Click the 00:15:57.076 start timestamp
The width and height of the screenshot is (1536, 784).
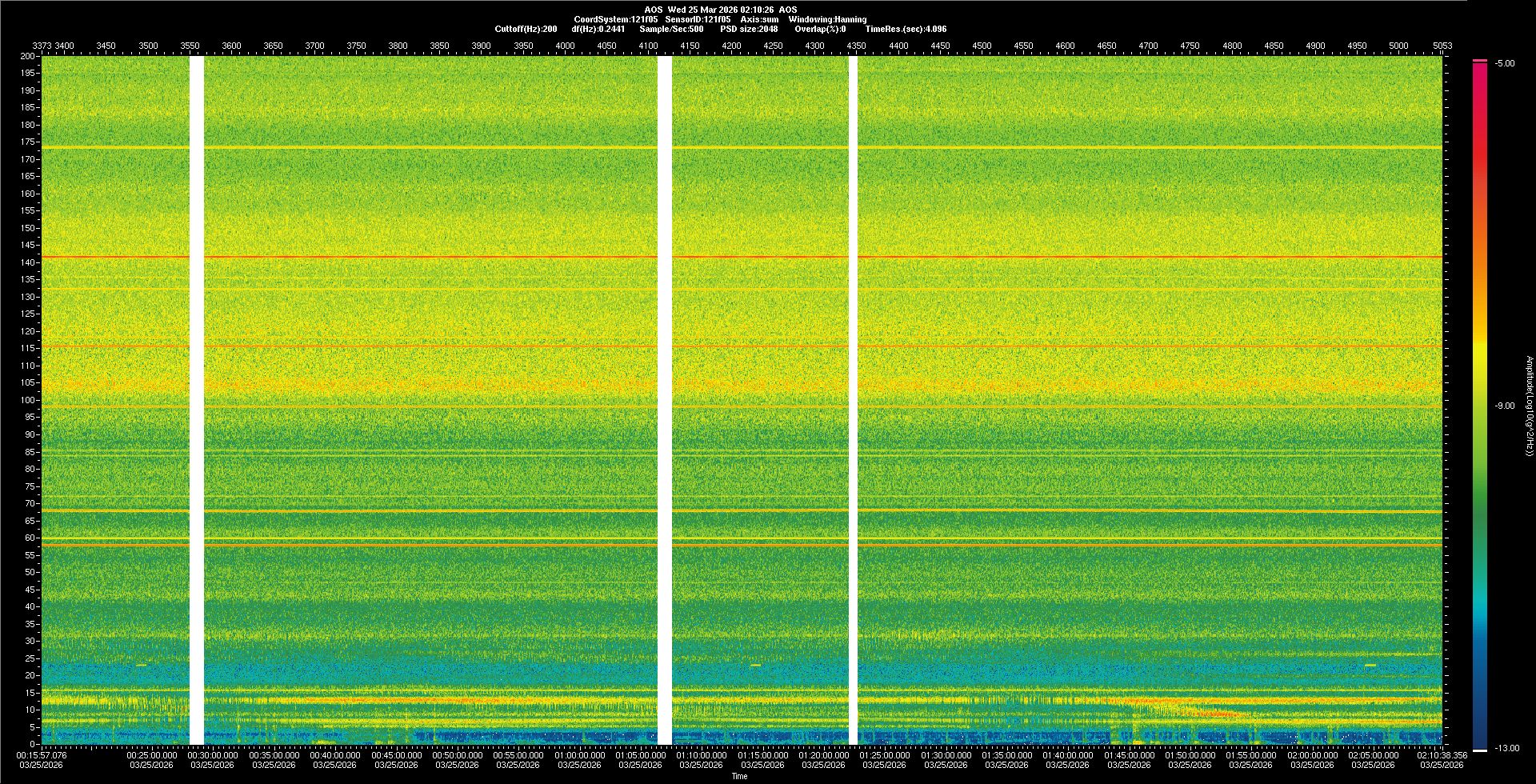point(42,755)
